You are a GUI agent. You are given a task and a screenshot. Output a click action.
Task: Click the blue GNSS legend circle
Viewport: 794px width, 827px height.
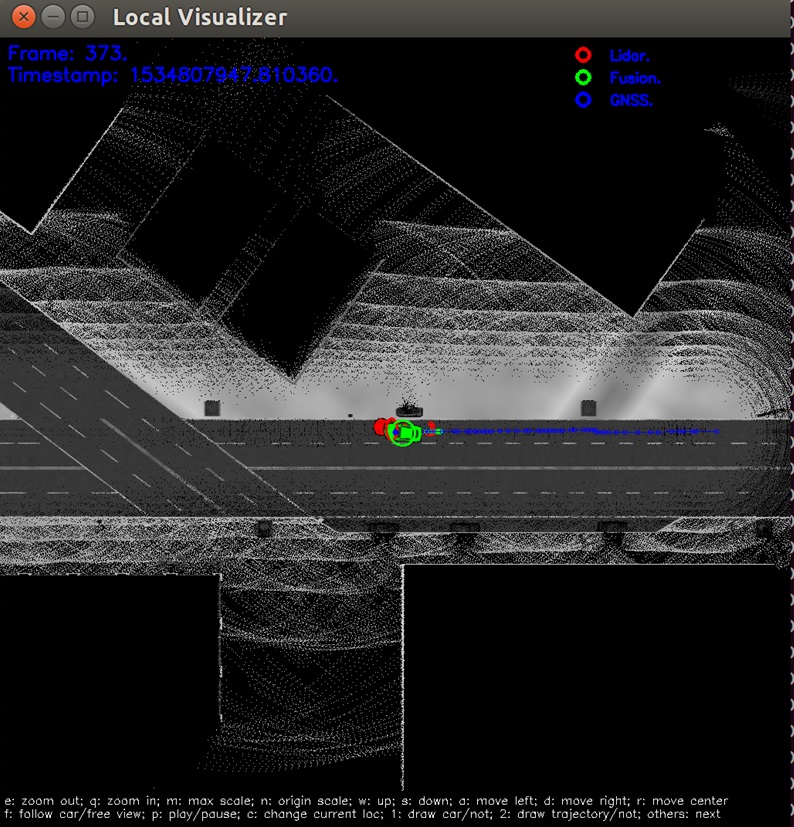pos(583,100)
